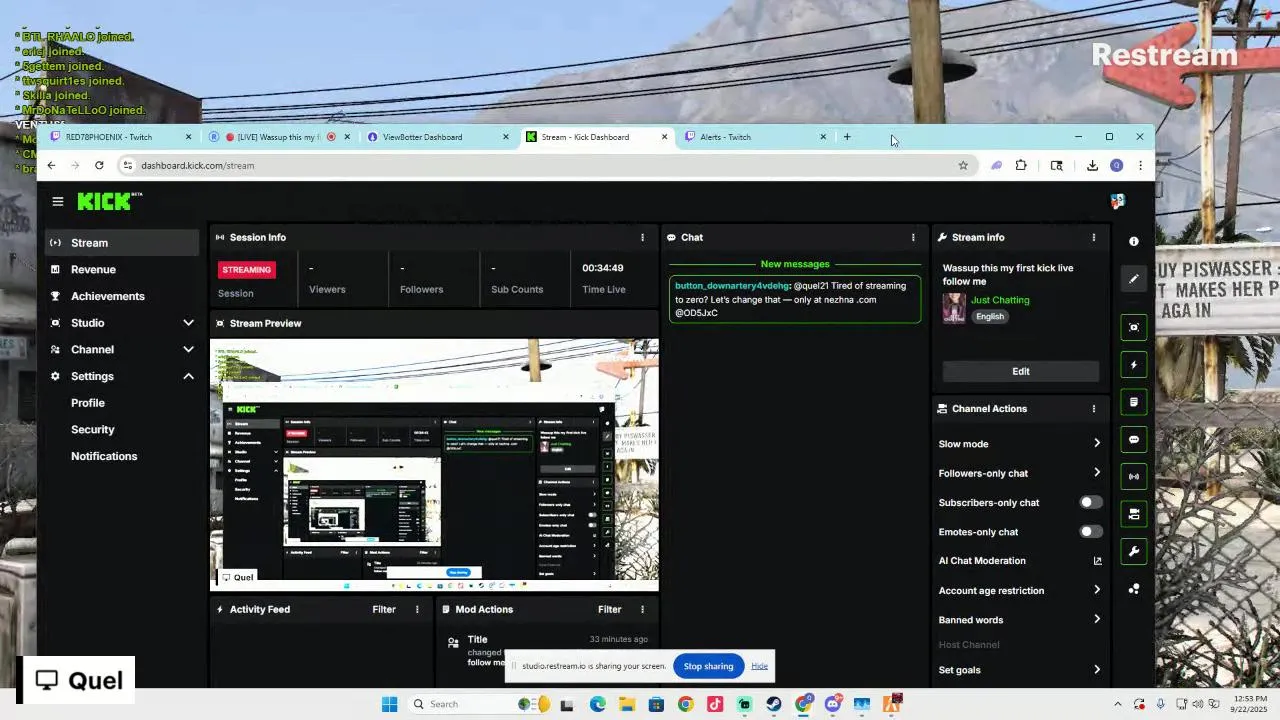Open Followers-only chat options
This screenshot has width=1280, height=720.
[x=1019, y=473]
